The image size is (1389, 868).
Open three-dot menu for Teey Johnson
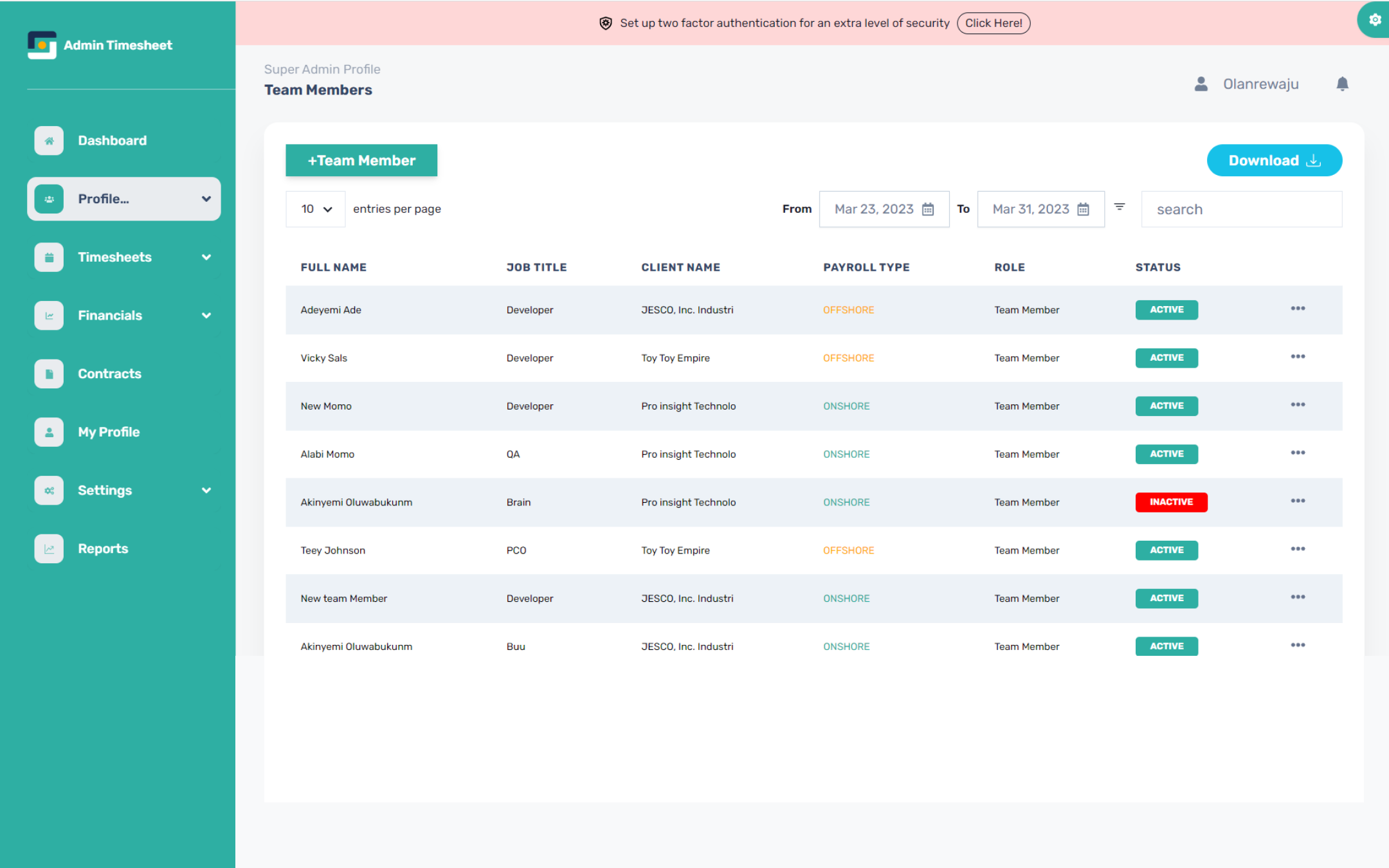pyautogui.click(x=1298, y=549)
